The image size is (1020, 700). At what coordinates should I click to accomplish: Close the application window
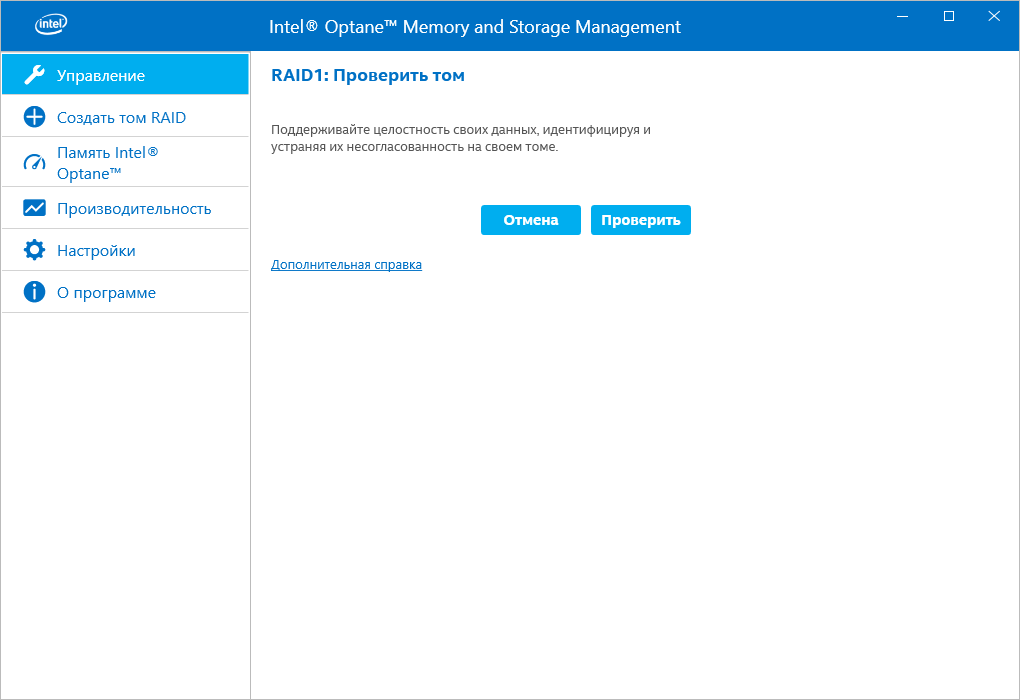coord(994,16)
